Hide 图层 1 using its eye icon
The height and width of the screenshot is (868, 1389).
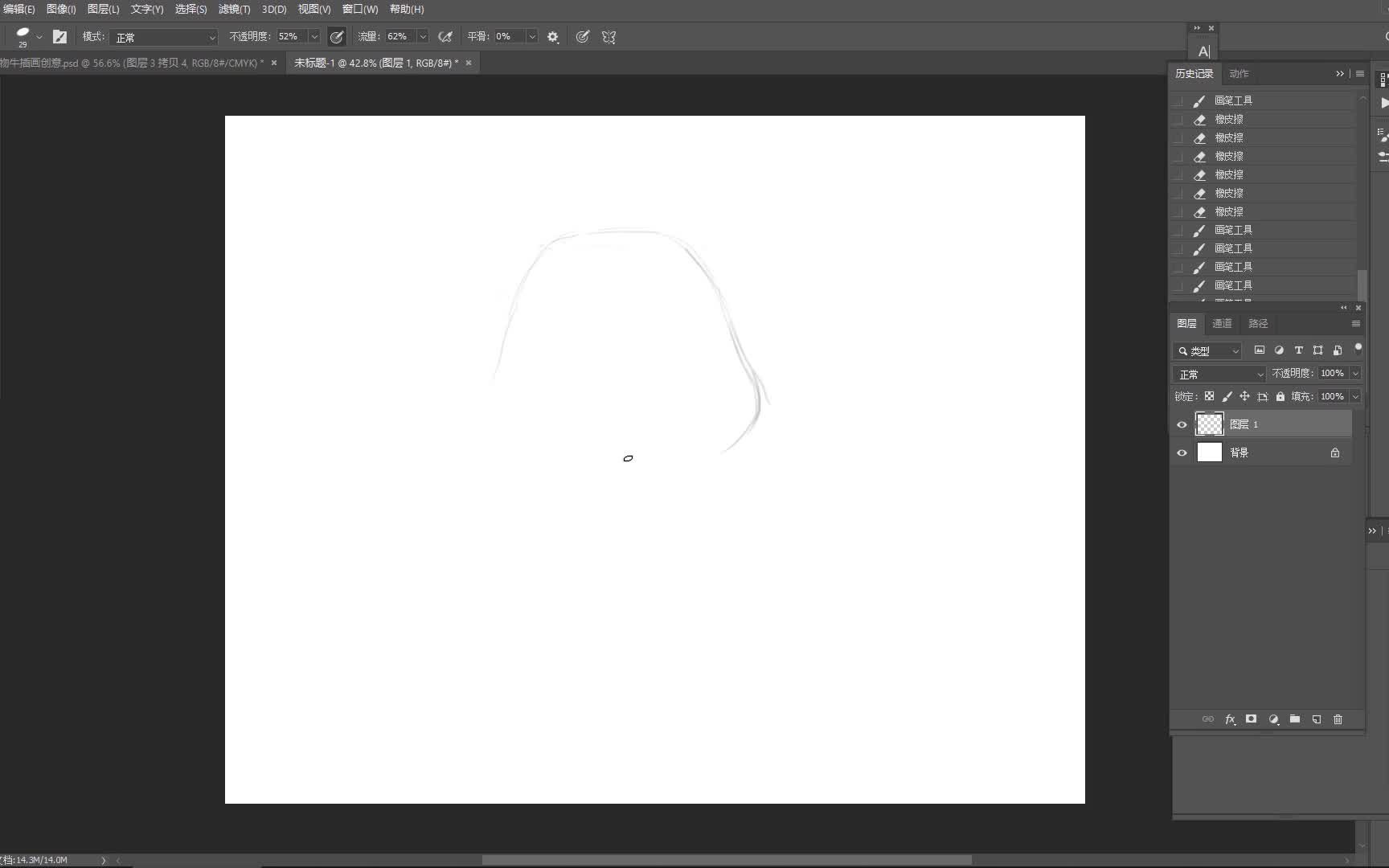(x=1182, y=424)
